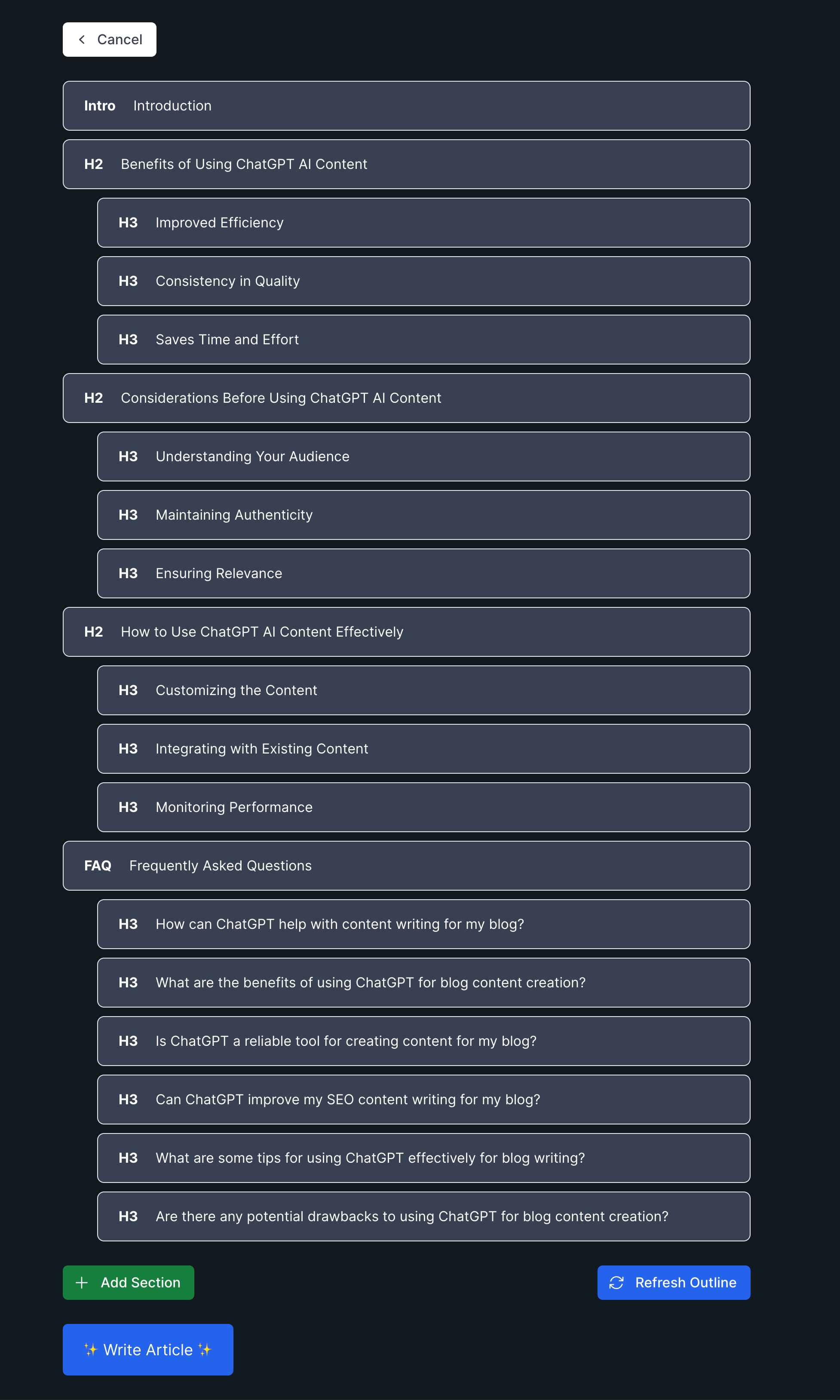Click the Maintaining Authenticity subheading
Viewport: 840px width, 1400px height.
pyautogui.click(x=423, y=515)
